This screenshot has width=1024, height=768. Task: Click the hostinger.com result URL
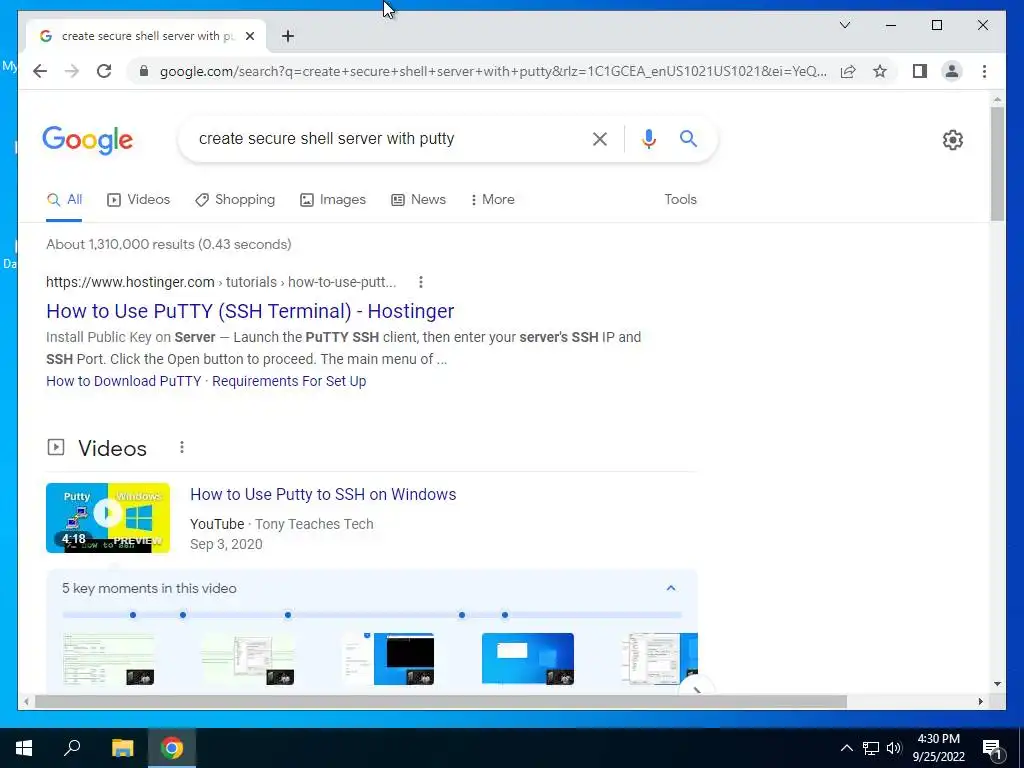tap(221, 282)
